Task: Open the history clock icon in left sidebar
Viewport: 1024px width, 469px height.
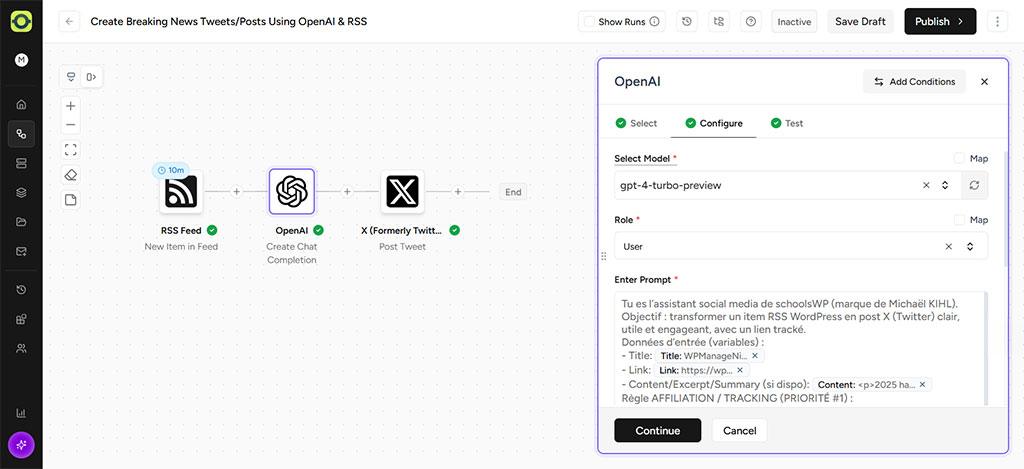Action: pyautogui.click(x=21, y=289)
